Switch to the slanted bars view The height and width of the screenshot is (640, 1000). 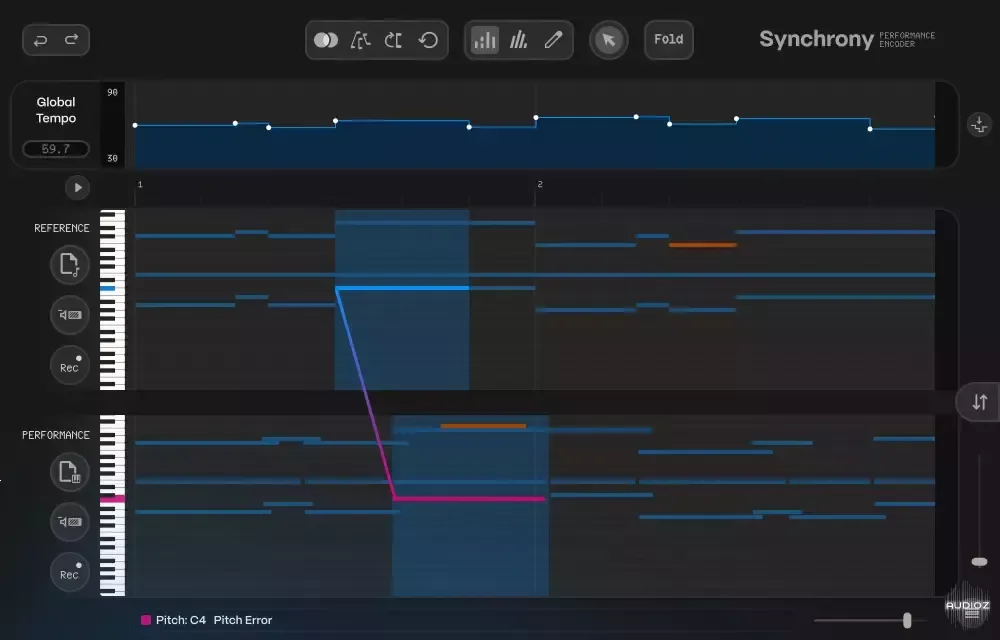[518, 41]
